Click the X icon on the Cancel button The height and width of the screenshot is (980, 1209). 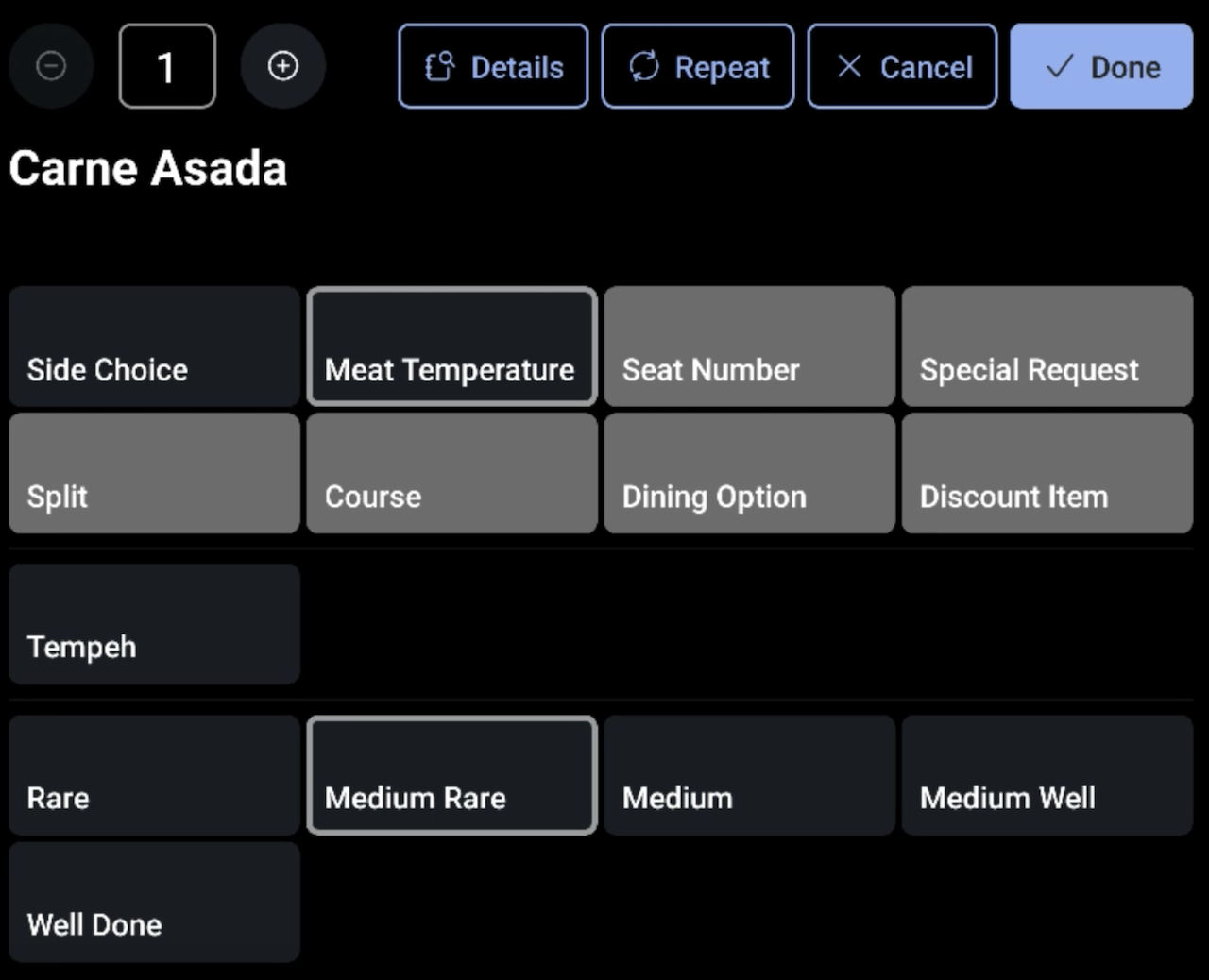coord(849,65)
